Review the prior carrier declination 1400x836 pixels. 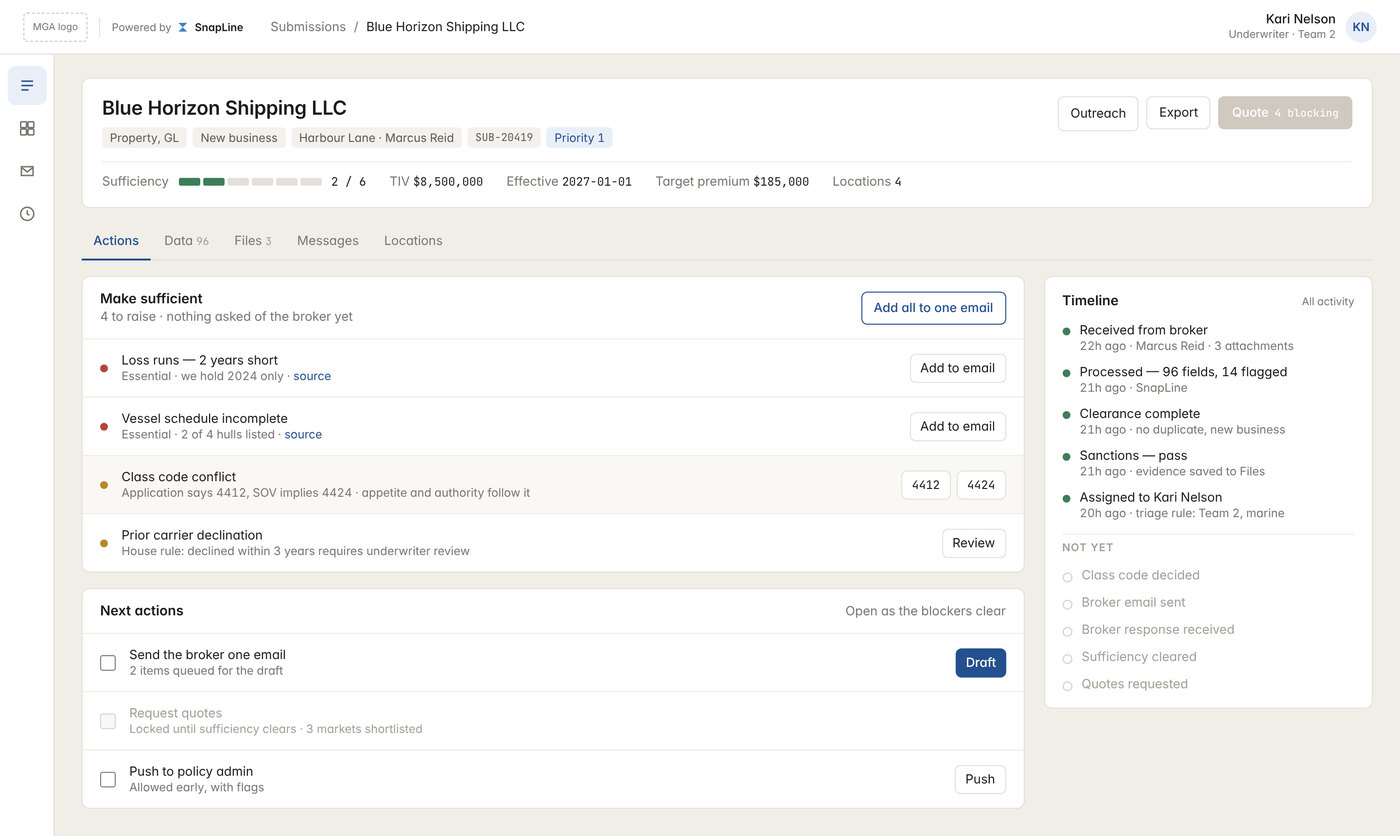(x=973, y=543)
